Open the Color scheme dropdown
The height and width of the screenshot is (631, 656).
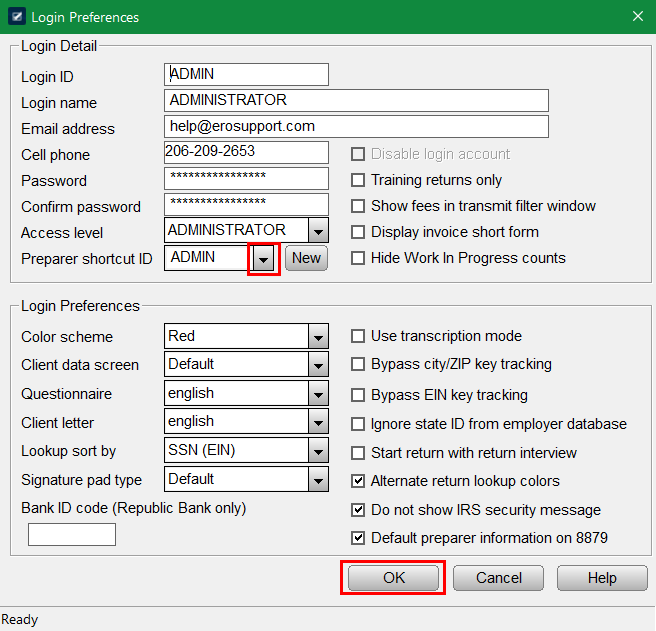[317, 337]
